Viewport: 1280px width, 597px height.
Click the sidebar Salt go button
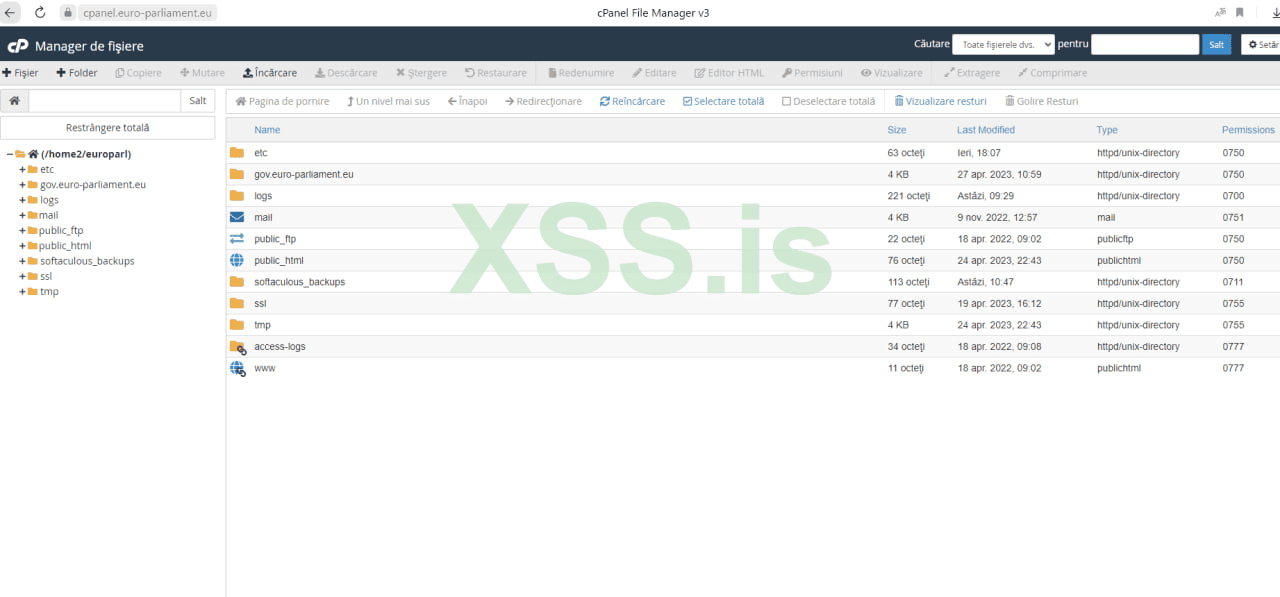pyautogui.click(x=198, y=101)
